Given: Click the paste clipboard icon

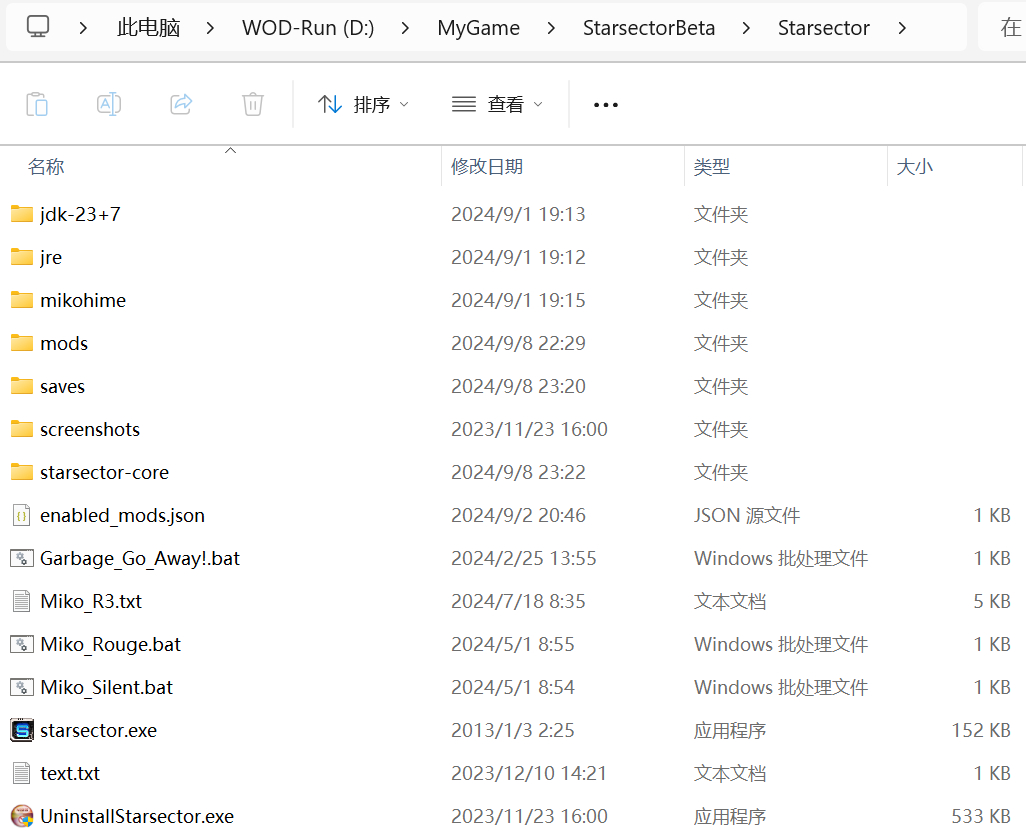Looking at the screenshot, I should click(x=37, y=103).
